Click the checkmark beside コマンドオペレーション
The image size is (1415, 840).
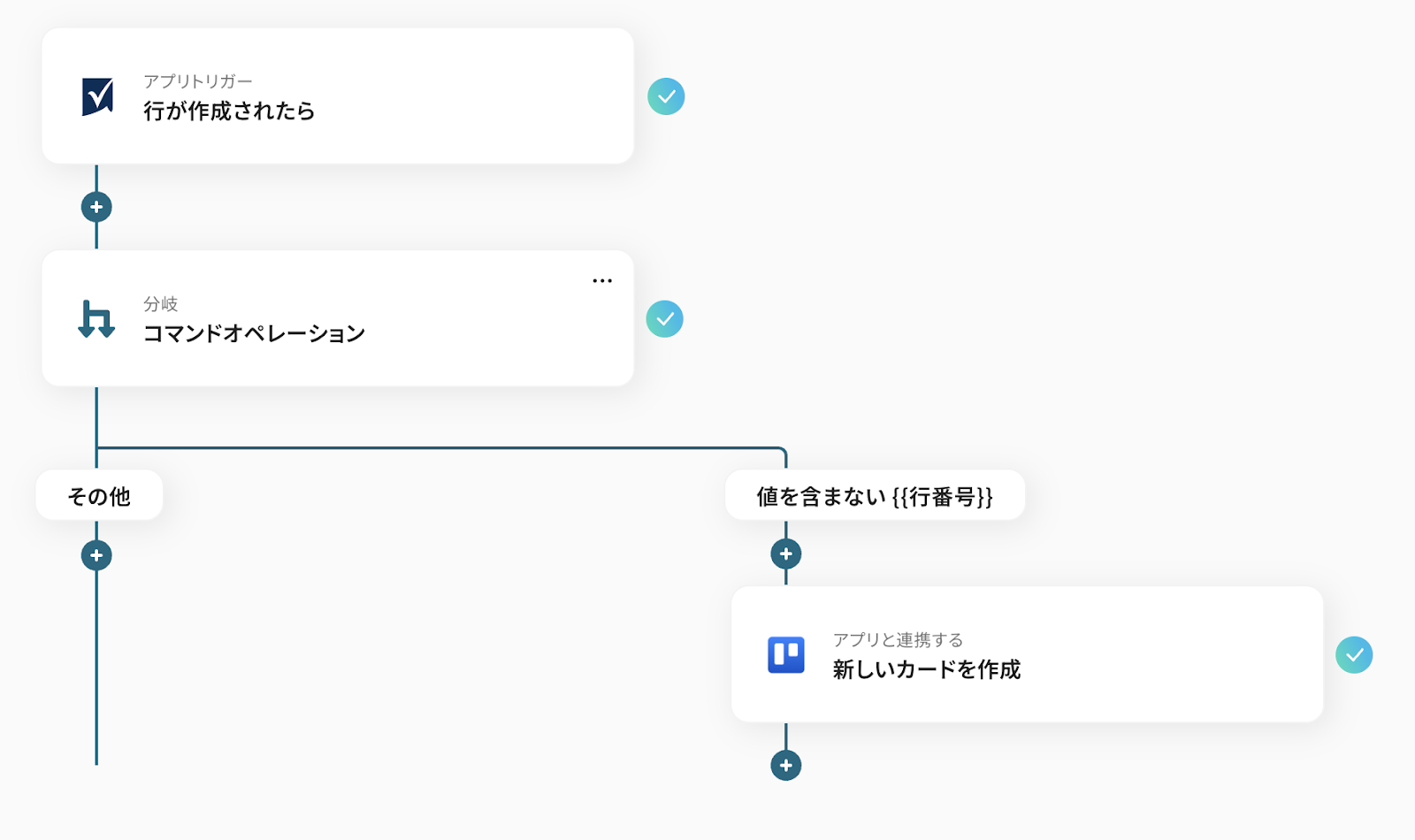664,319
